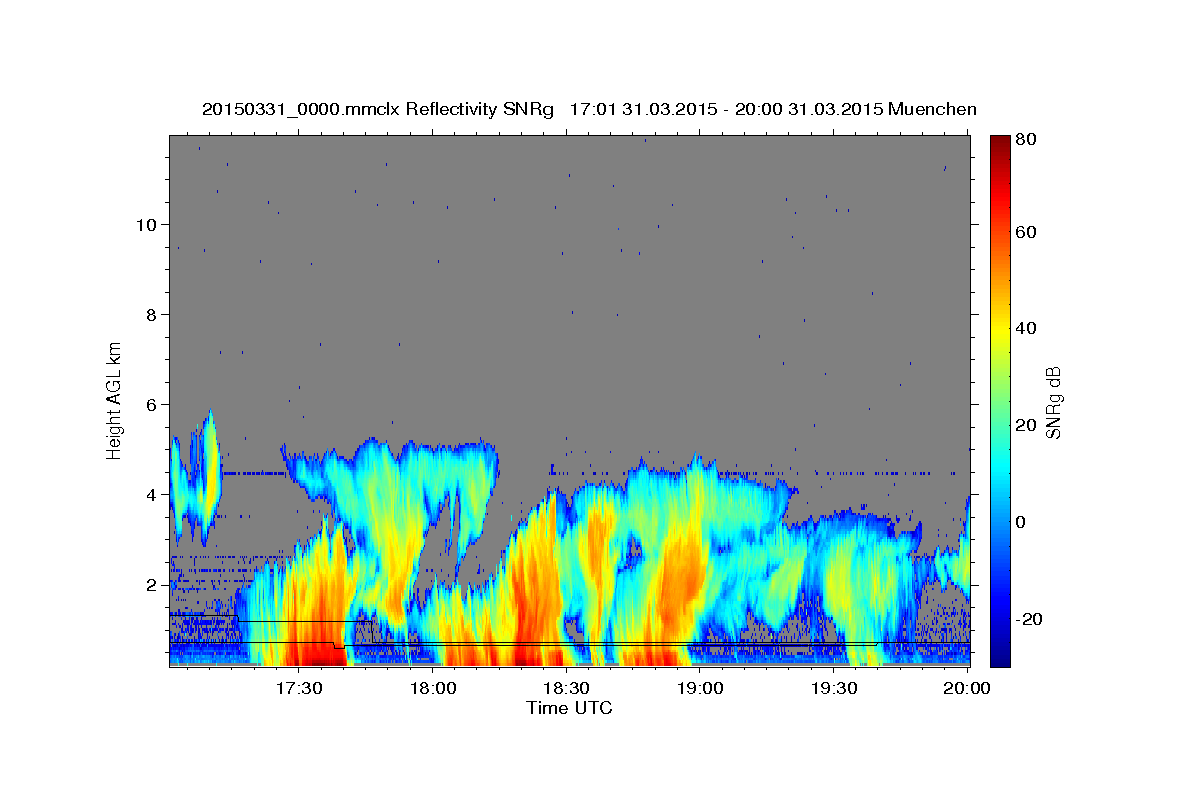
Task: Click the yellow band of the colorbar
Action: 1000,333
